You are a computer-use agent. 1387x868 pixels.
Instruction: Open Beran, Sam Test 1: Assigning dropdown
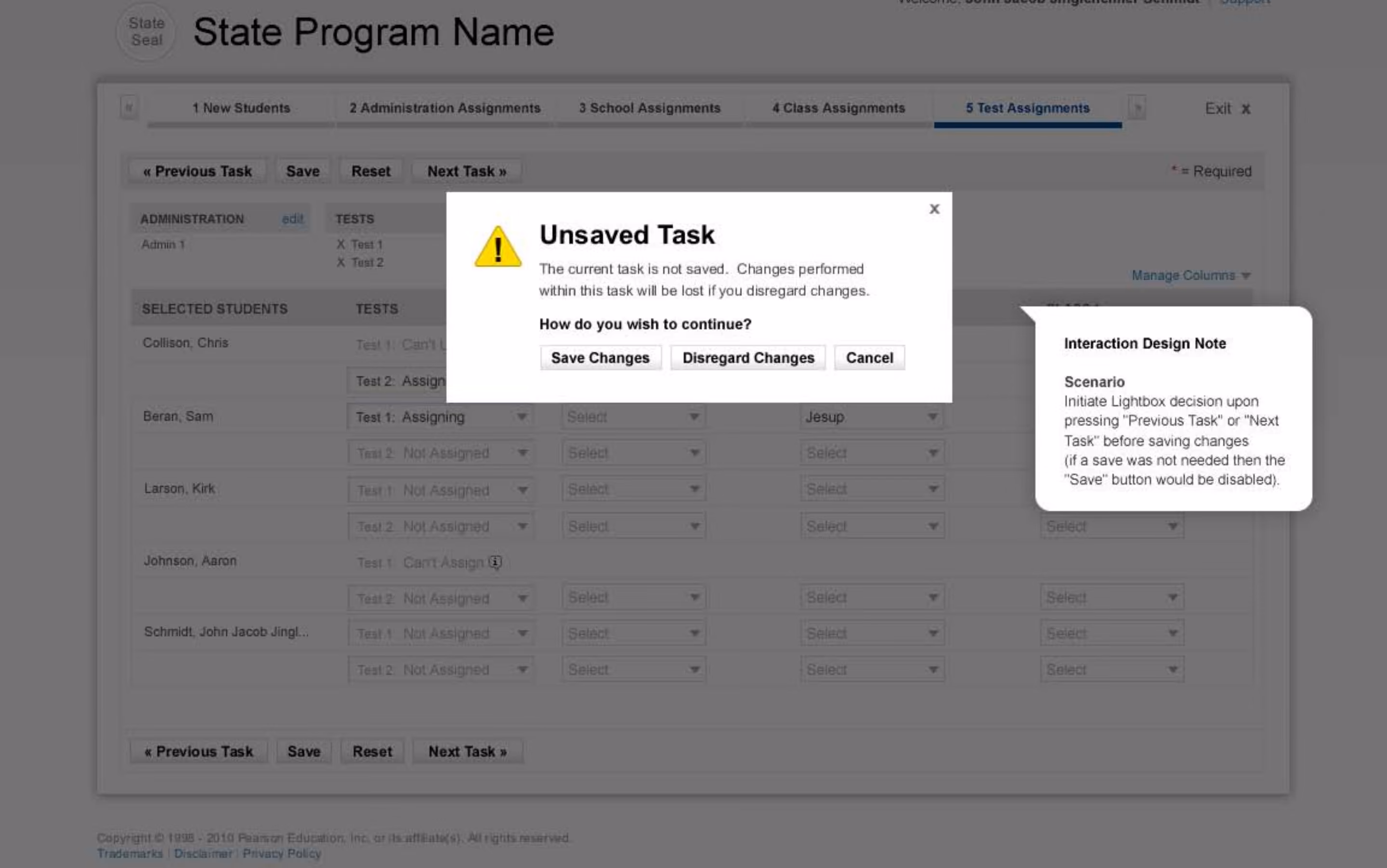click(x=440, y=417)
